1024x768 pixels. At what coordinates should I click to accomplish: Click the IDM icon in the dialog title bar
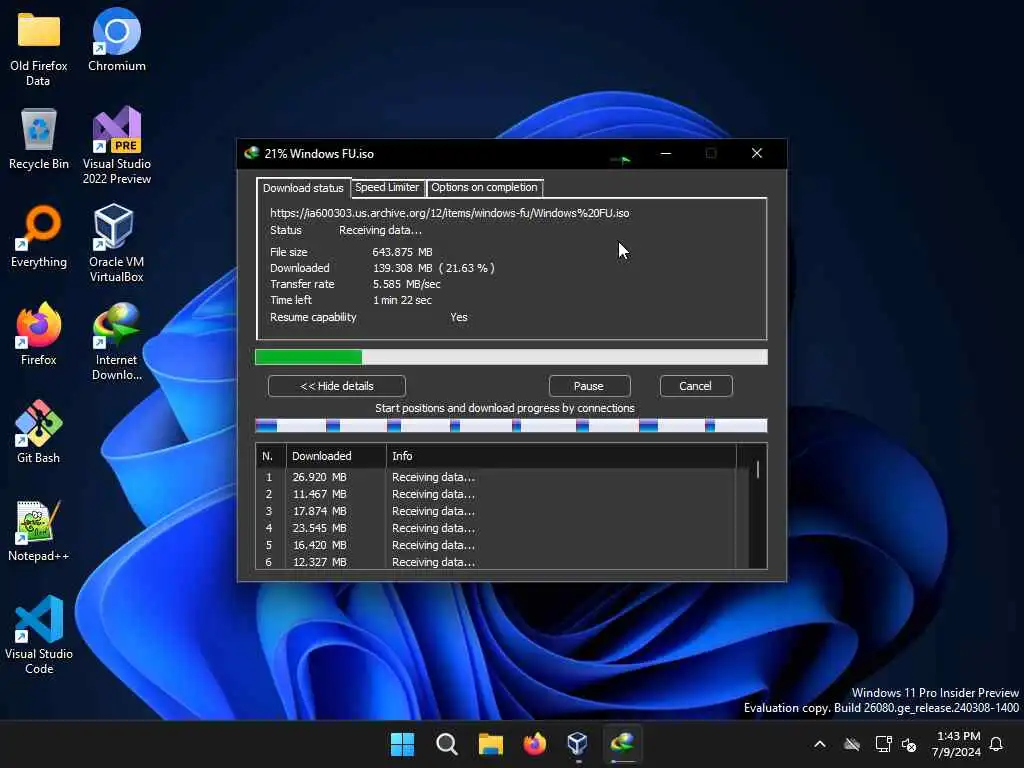(x=251, y=153)
